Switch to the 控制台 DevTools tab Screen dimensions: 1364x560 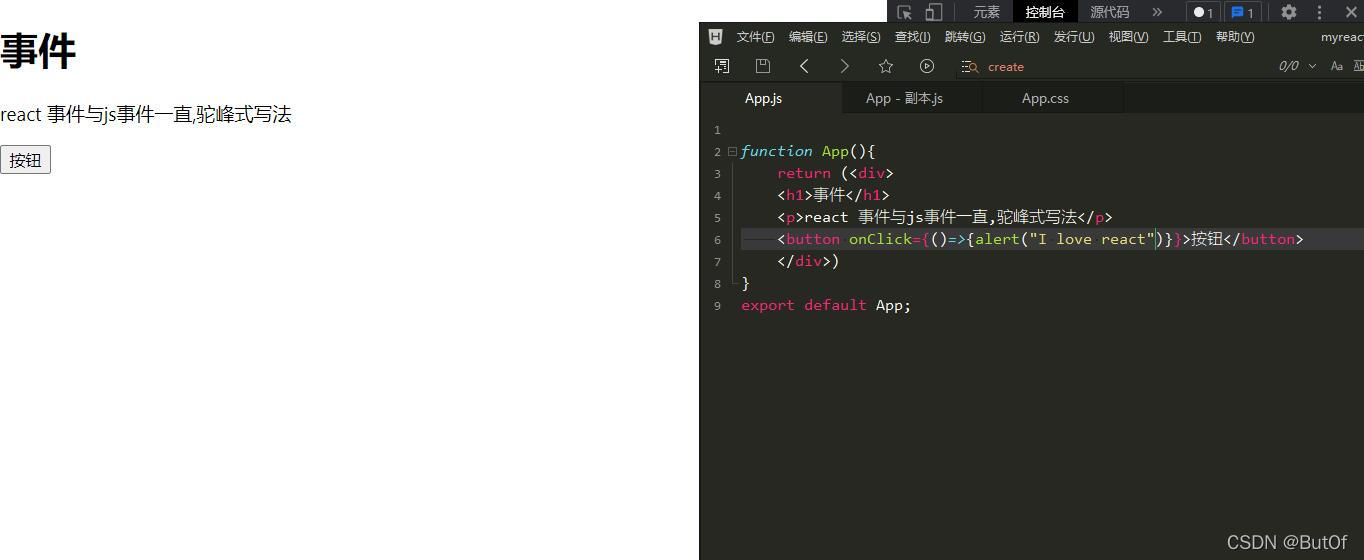[x=1045, y=12]
